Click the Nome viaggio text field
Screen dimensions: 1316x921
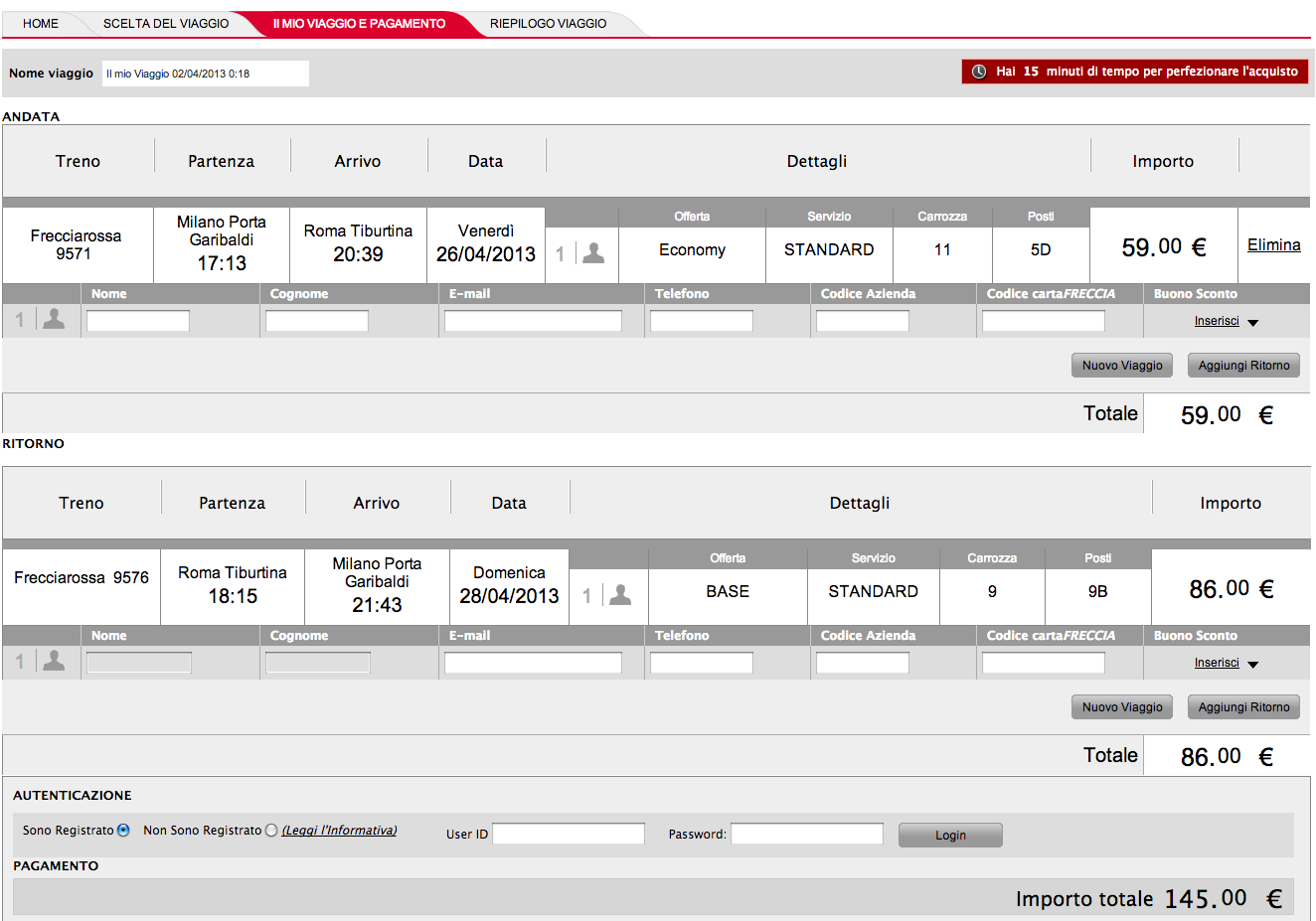click(x=205, y=74)
